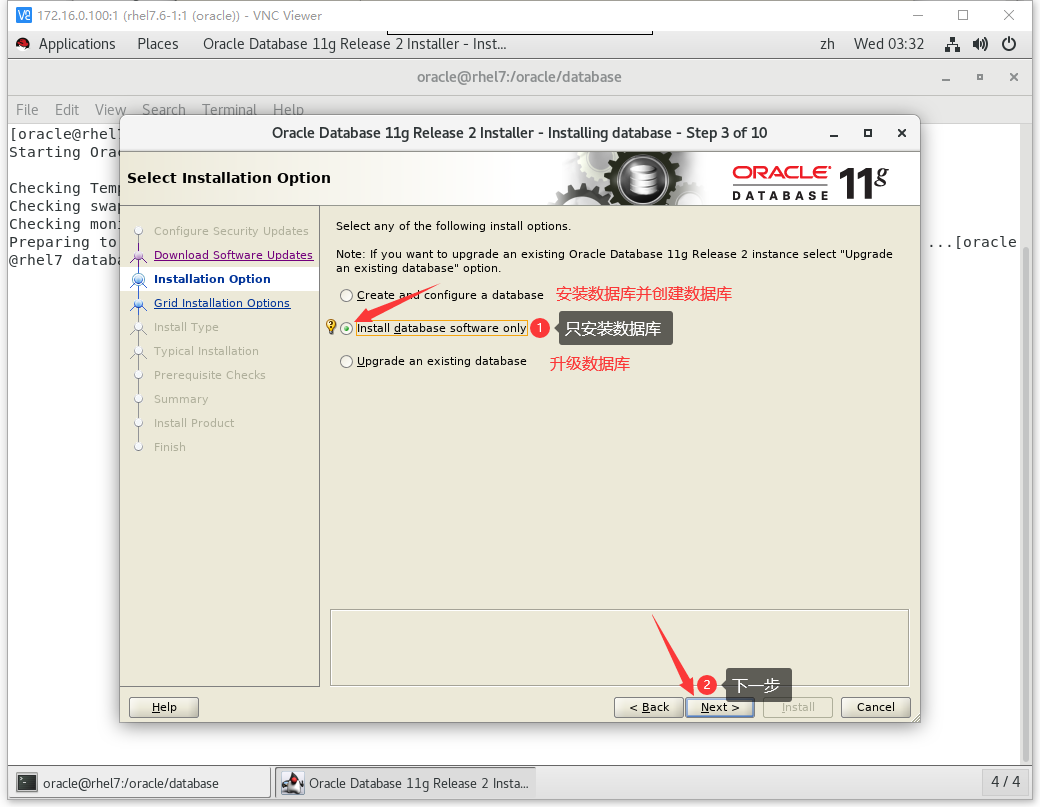Click the Oracle installer icon in bottom taskbar
1040x807 pixels.
point(292,782)
